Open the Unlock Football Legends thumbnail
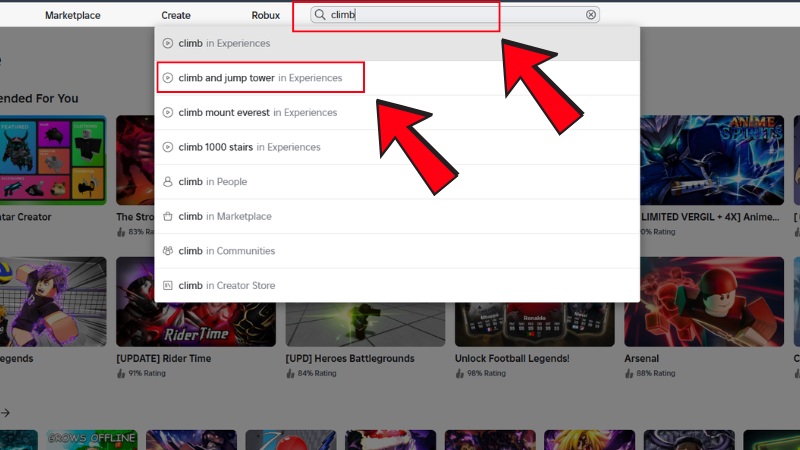Image resolution: width=800 pixels, height=450 pixels. pyautogui.click(x=535, y=324)
